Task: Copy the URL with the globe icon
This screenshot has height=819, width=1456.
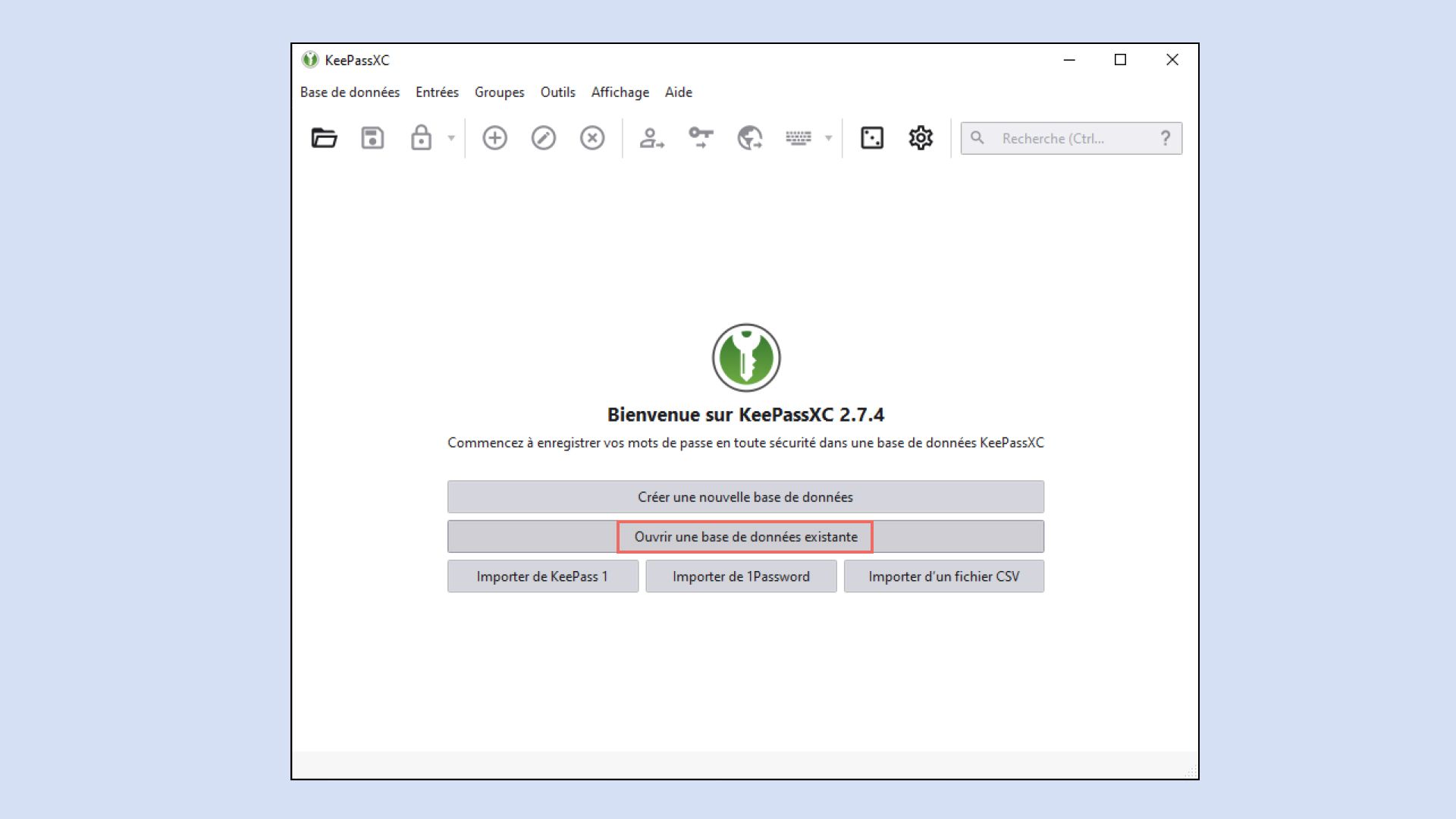Action: [x=748, y=138]
